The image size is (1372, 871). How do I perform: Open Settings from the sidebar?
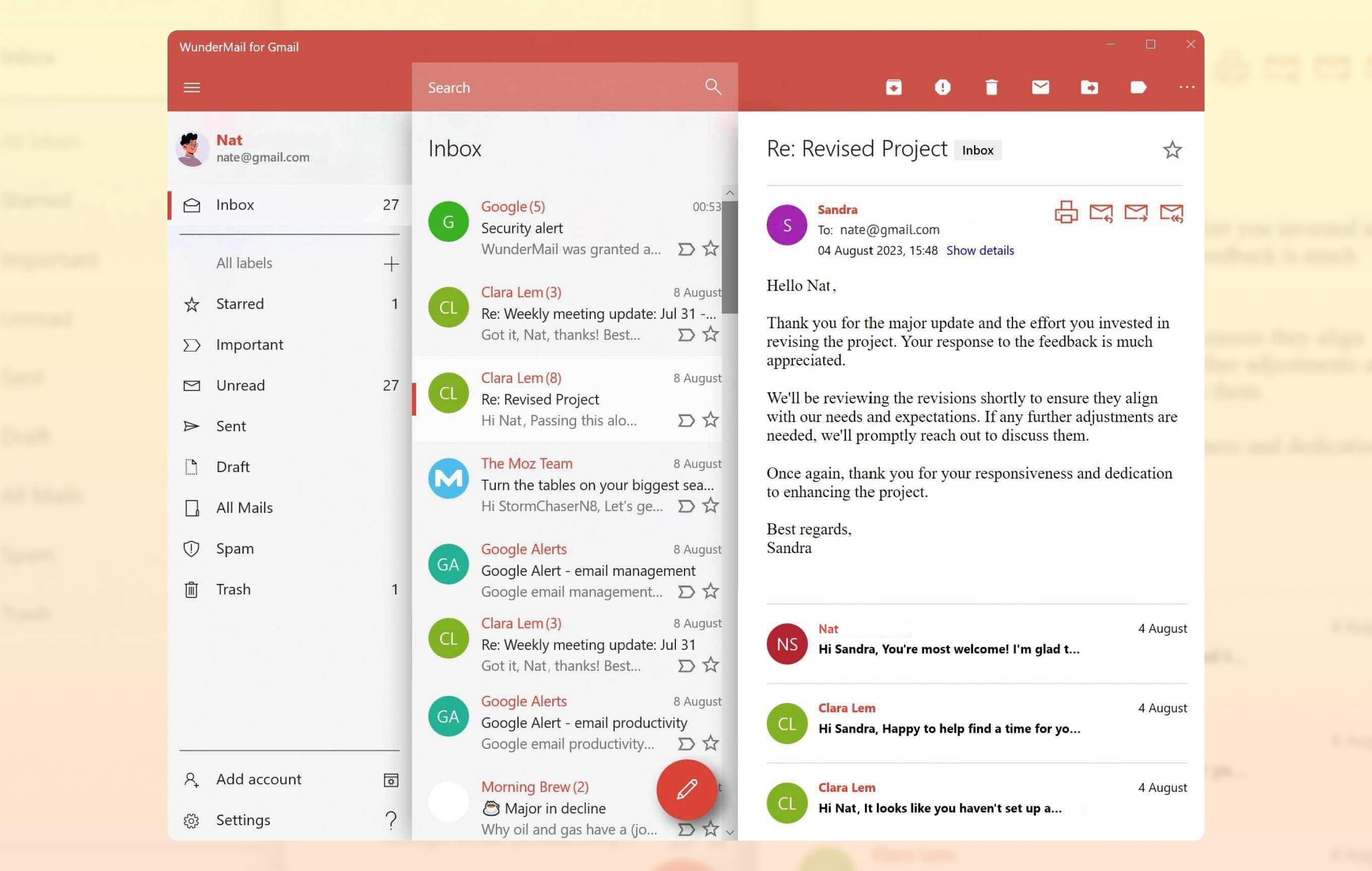[x=243, y=820]
